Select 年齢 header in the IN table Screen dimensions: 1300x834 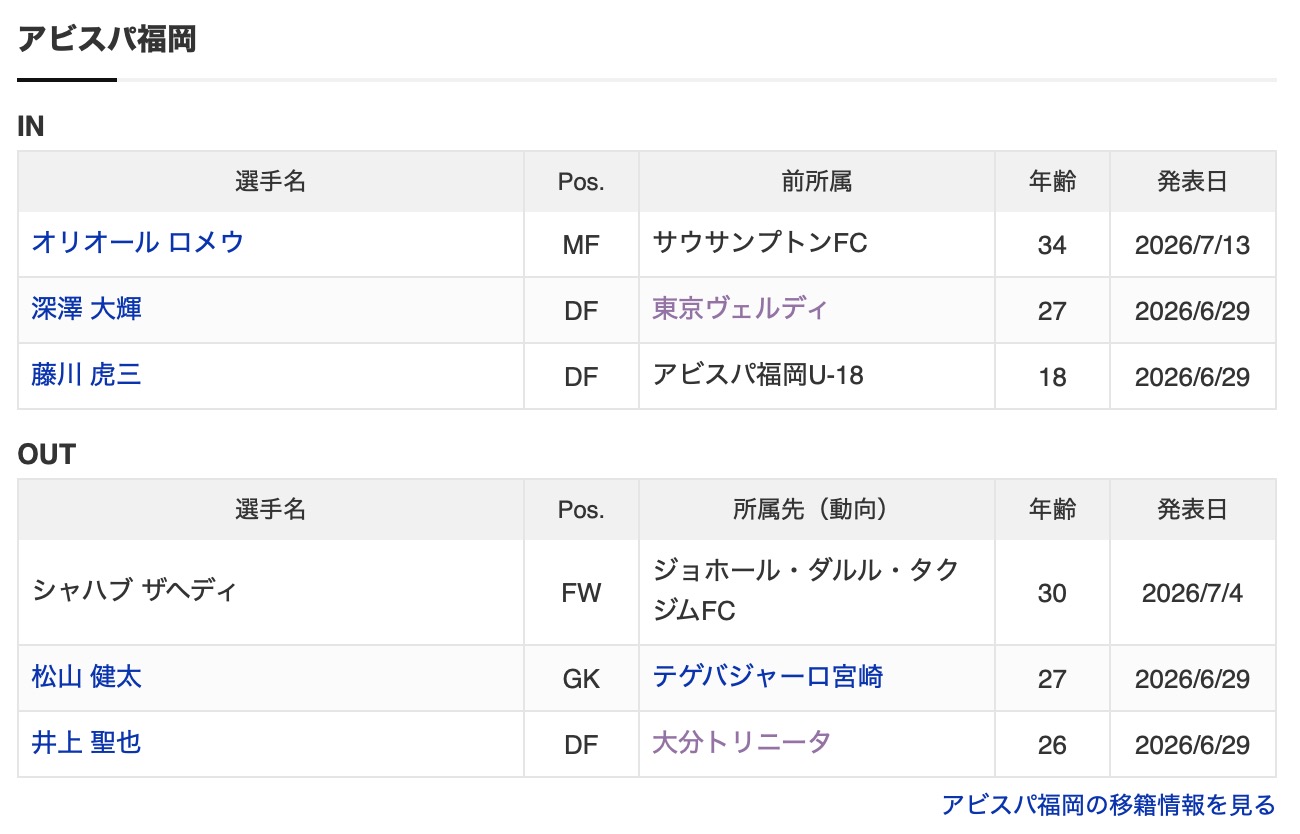tap(1052, 182)
